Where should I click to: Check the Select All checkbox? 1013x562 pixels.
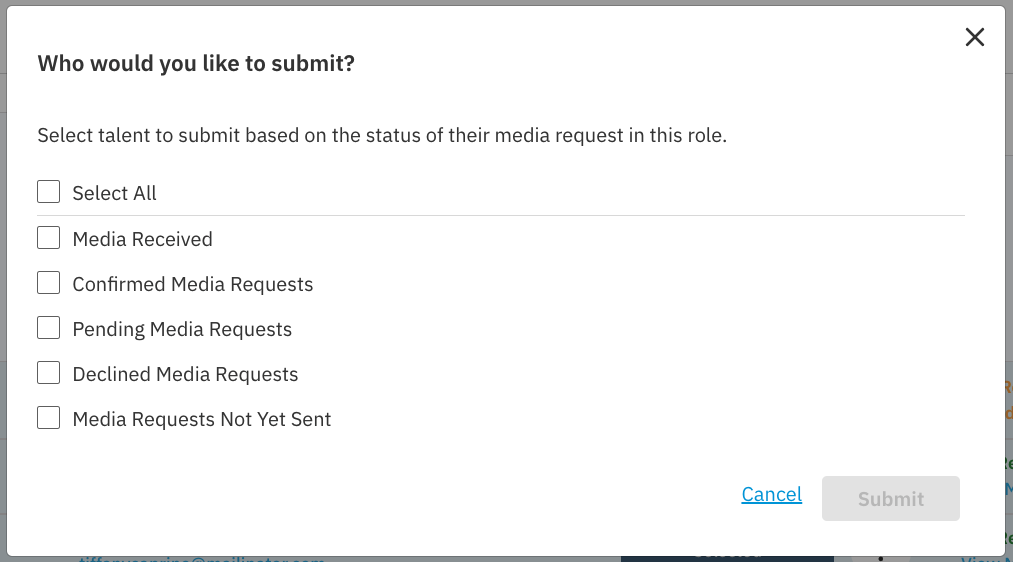(49, 192)
